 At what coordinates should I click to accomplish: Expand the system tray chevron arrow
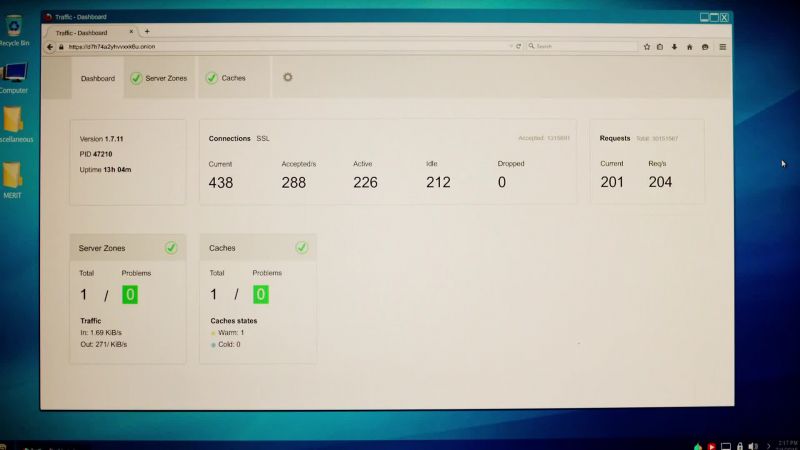point(769,446)
